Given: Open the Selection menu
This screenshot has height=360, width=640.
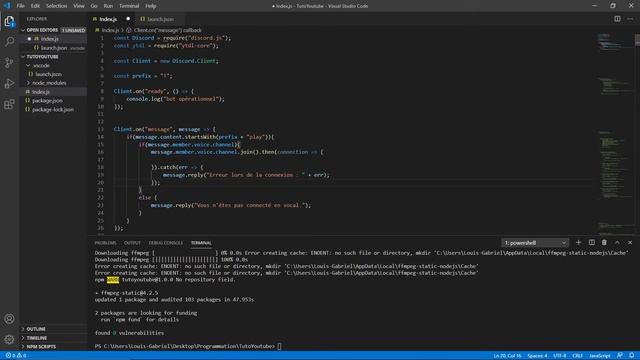Looking at the screenshot, I should [x=56, y=6].
